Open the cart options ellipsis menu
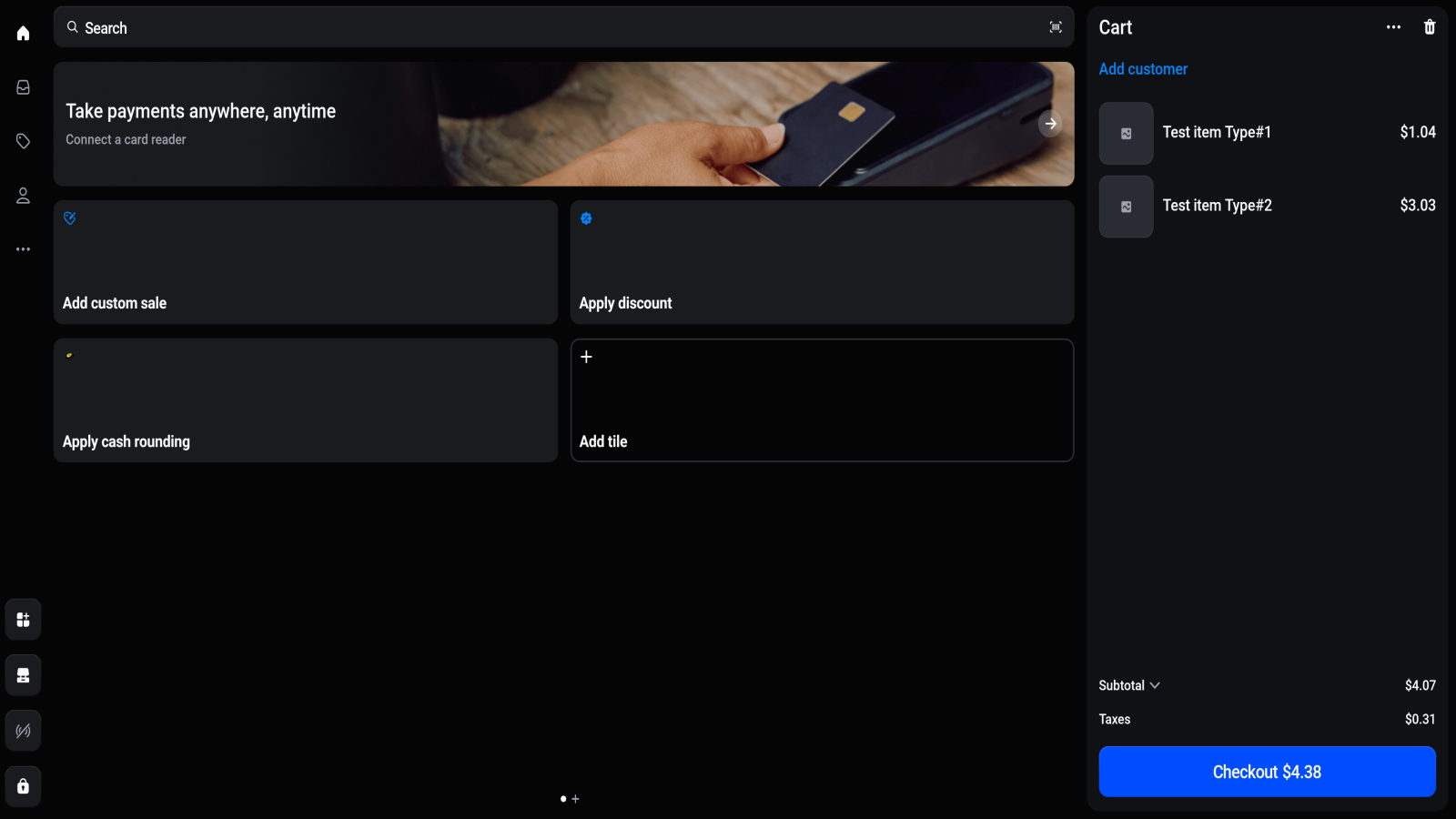Viewport: 1456px width, 819px height. click(x=1392, y=27)
